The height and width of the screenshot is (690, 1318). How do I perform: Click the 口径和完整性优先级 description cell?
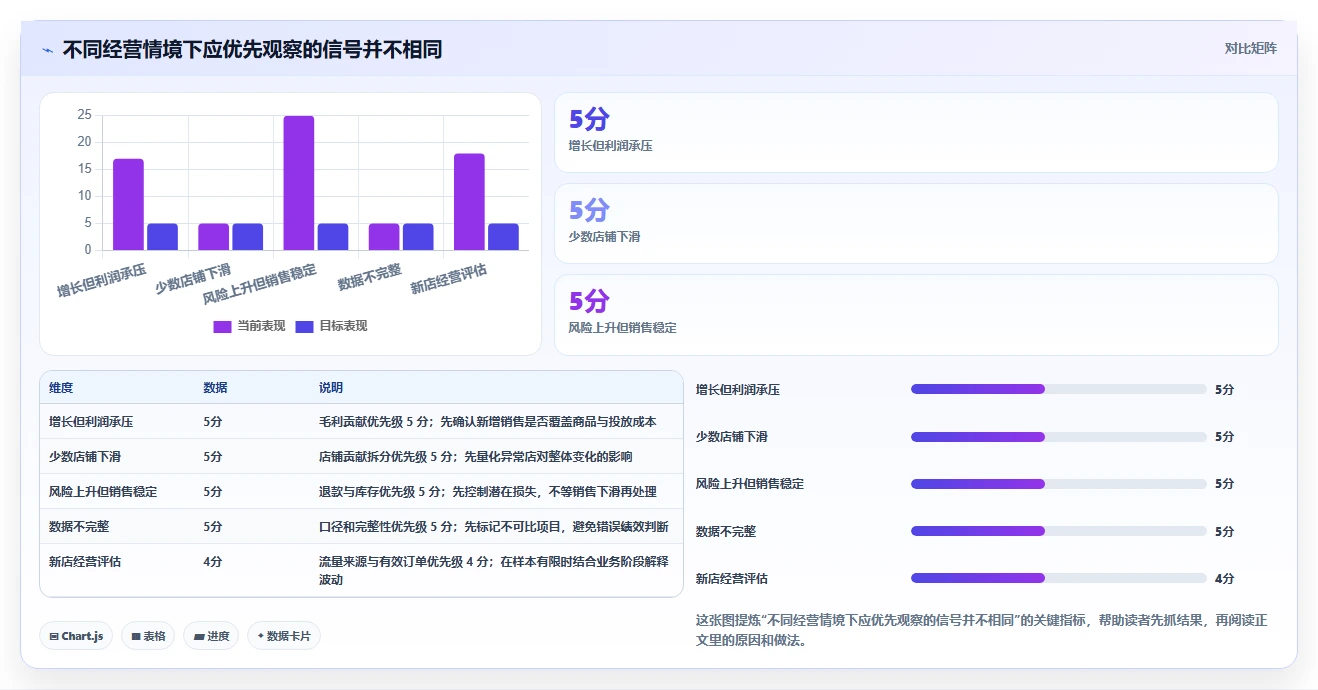[494, 527]
